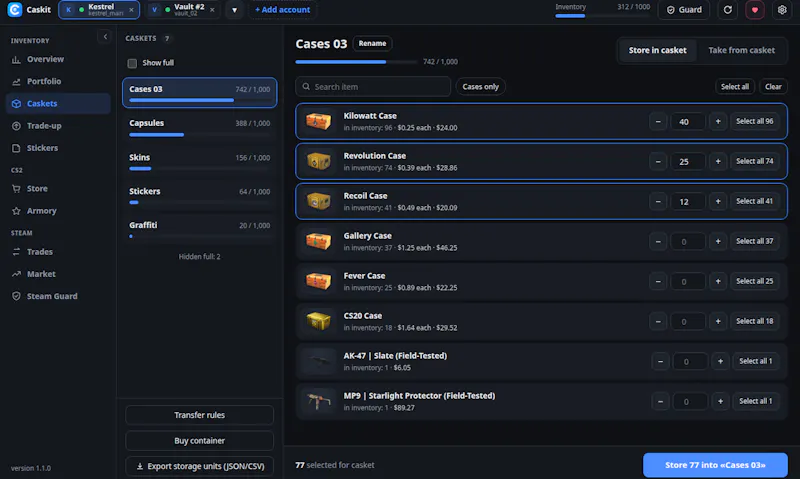Select the Capsules casket

(199, 127)
